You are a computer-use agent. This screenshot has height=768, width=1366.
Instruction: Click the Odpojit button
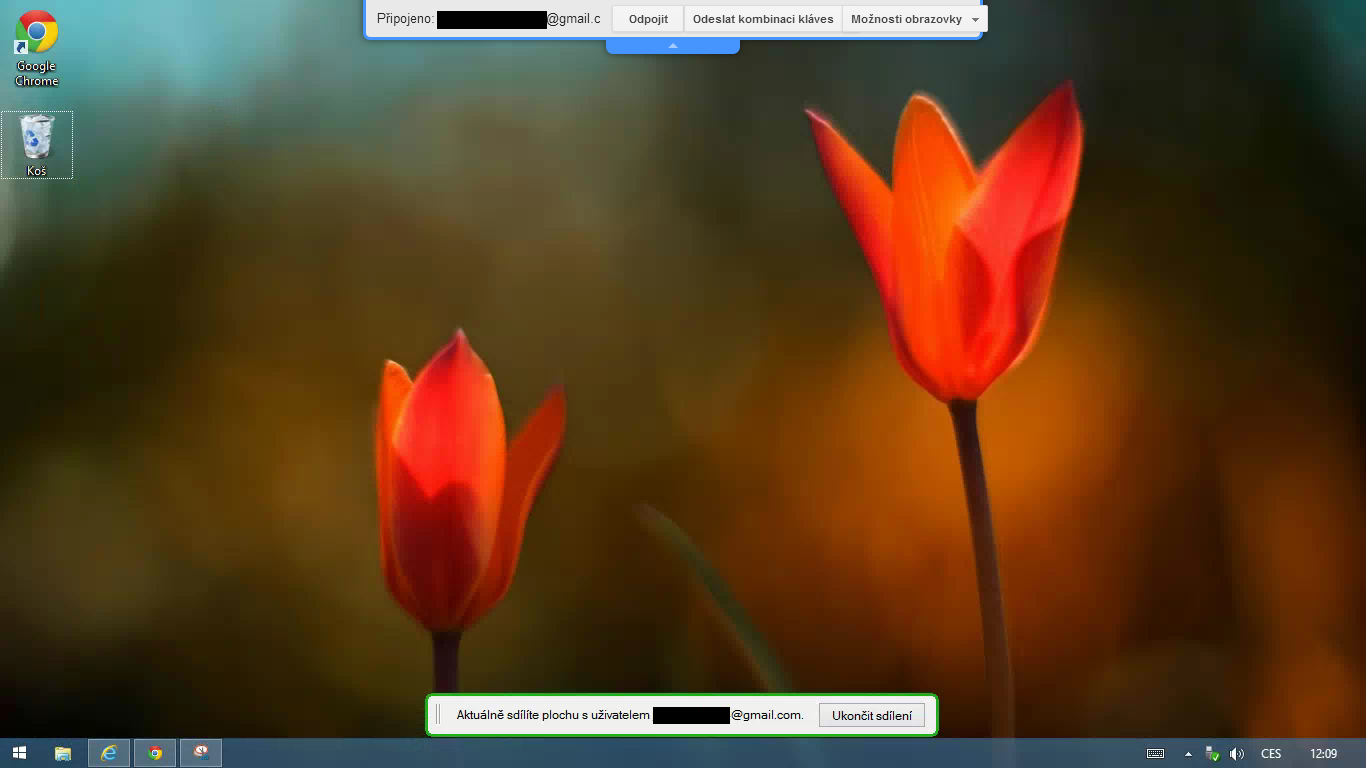tap(647, 18)
